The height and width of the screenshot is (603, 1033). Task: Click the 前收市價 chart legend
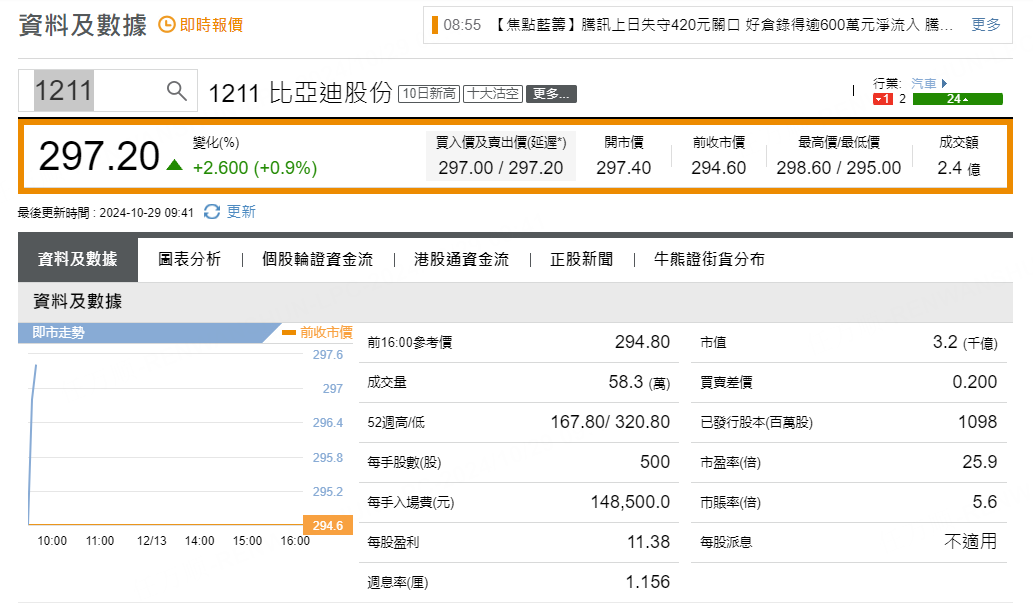tap(318, 332)
